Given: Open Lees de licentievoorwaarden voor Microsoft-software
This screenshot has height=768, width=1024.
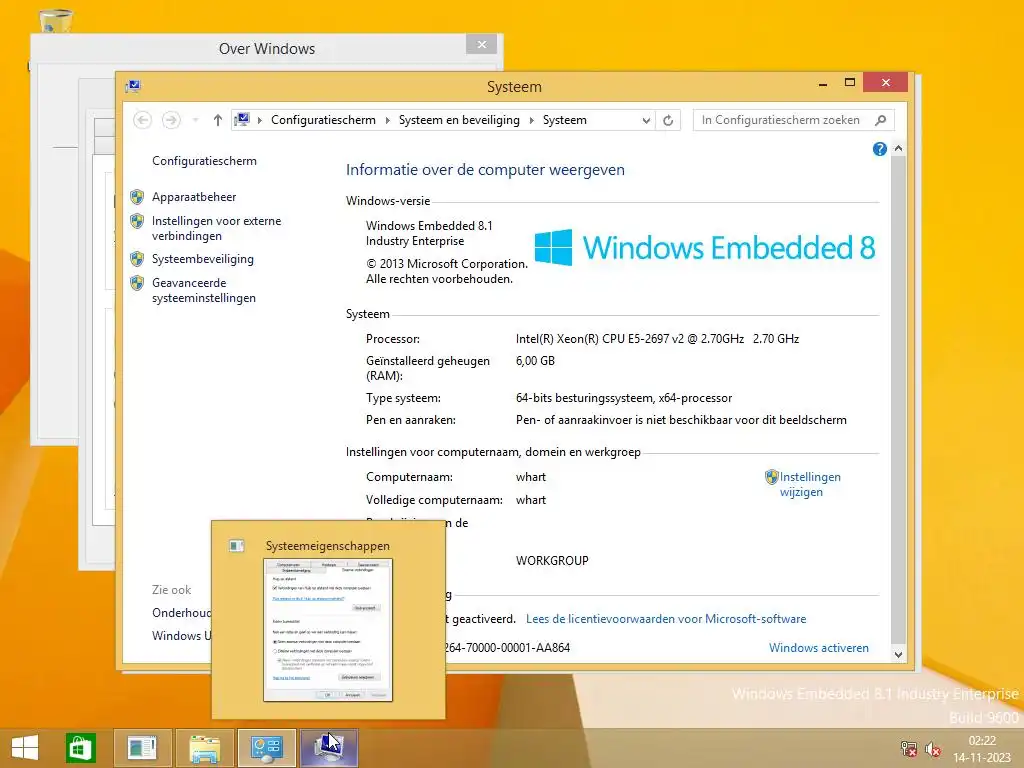Looking at the screenshot, I should (x=665, y=618).
